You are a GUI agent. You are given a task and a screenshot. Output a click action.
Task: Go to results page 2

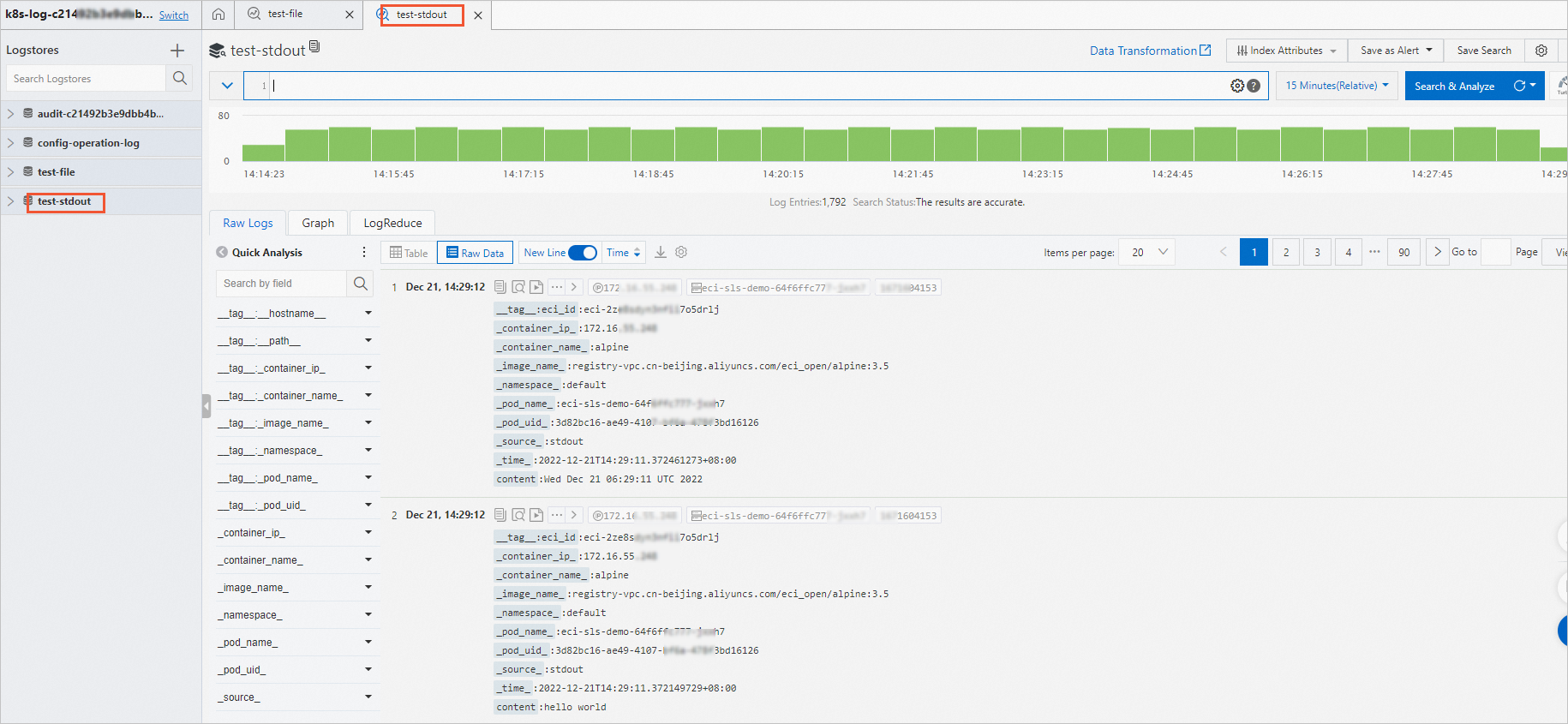(x=1286, y=252)
